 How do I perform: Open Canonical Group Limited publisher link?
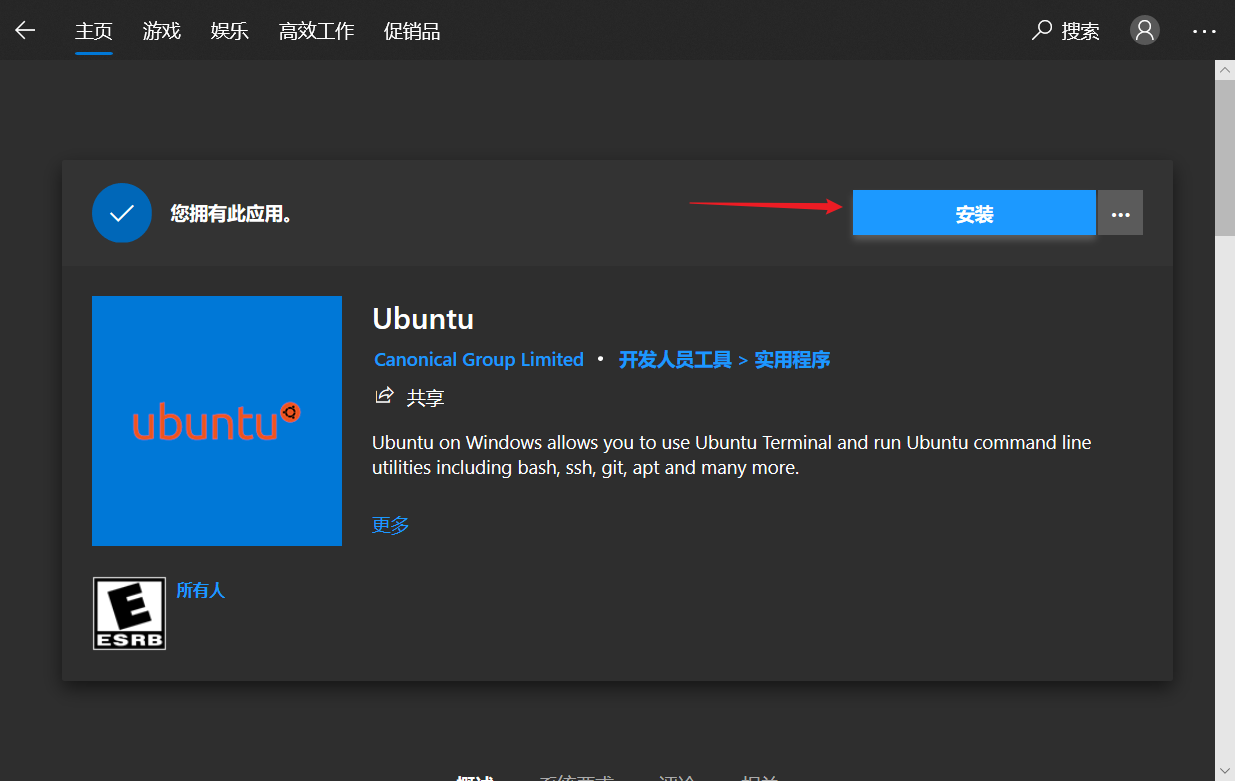point(479,359)
